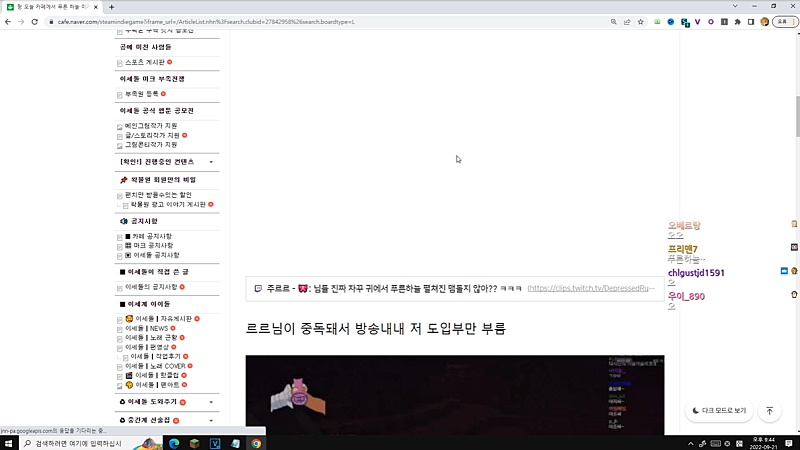Image resolution: width=800 pixels, height=450 pixels.
Task: Click the blue circular extension icon
Action: click(670, 22)
